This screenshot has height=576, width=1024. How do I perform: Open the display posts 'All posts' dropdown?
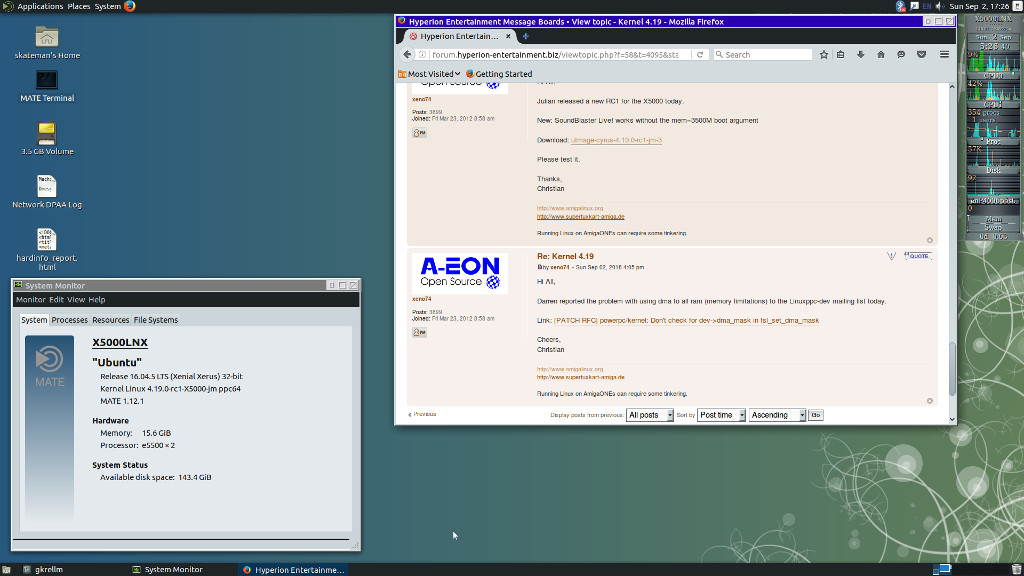tap(650, 415)
